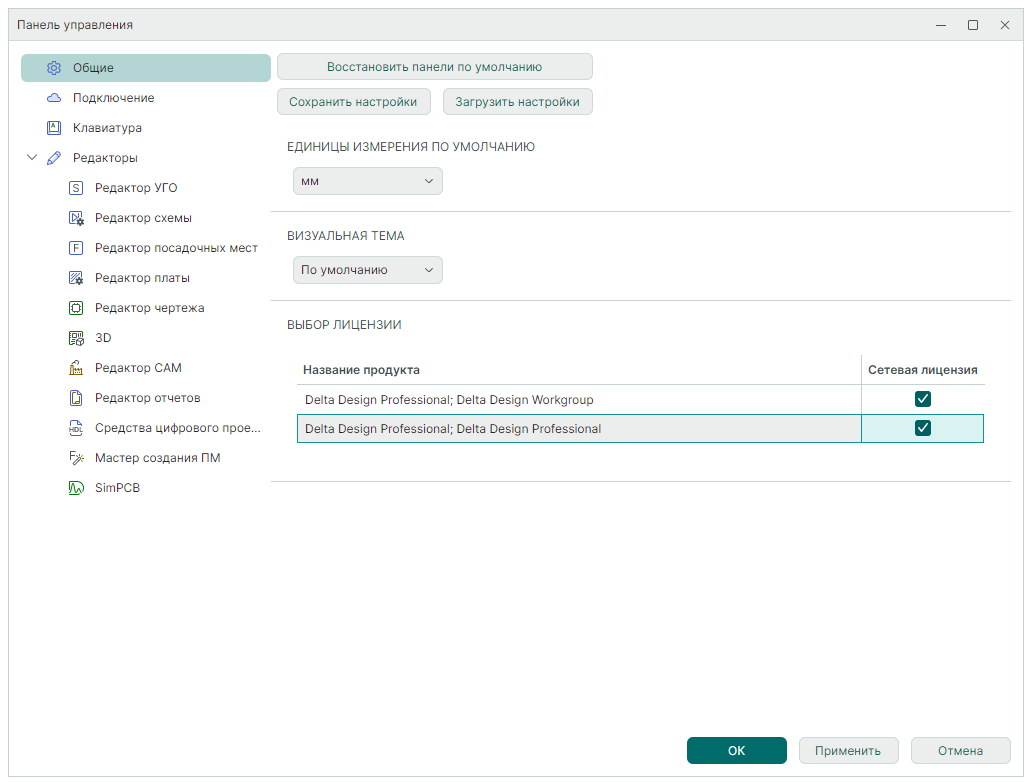Image resolution: width=1031 pixels, height=782 pixels.
Task: Click the Редактор УГО icon
Action: [x=76, y=188]
